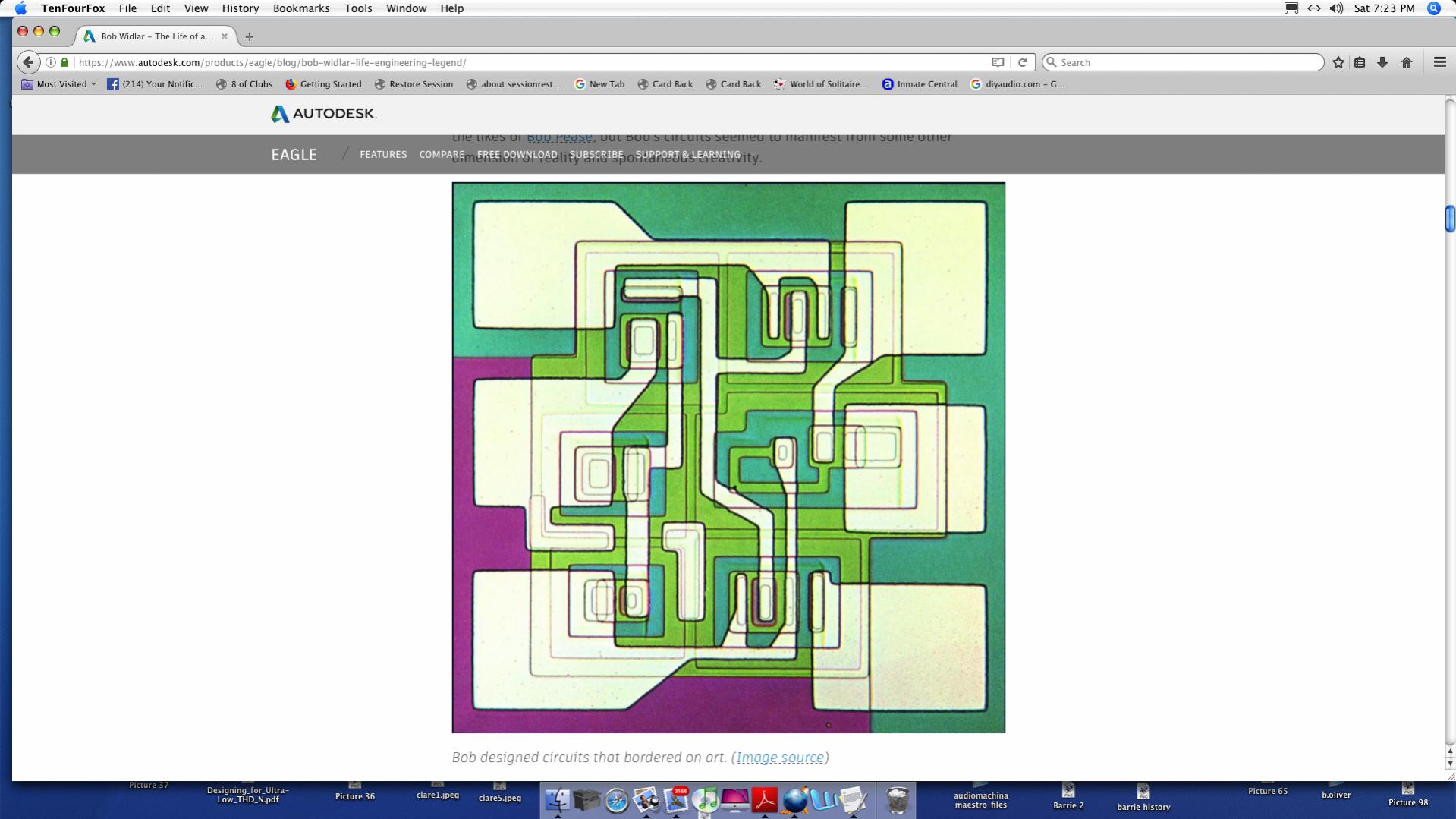Image resolution: width=1456 pixels, height=819 pixels.
Task: Click the secure padlock icon in address bar
Action: tap(64, 62)
